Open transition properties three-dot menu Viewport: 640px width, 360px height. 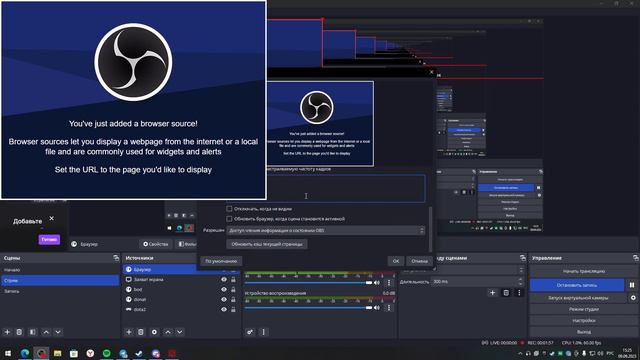tap(519, 293)
